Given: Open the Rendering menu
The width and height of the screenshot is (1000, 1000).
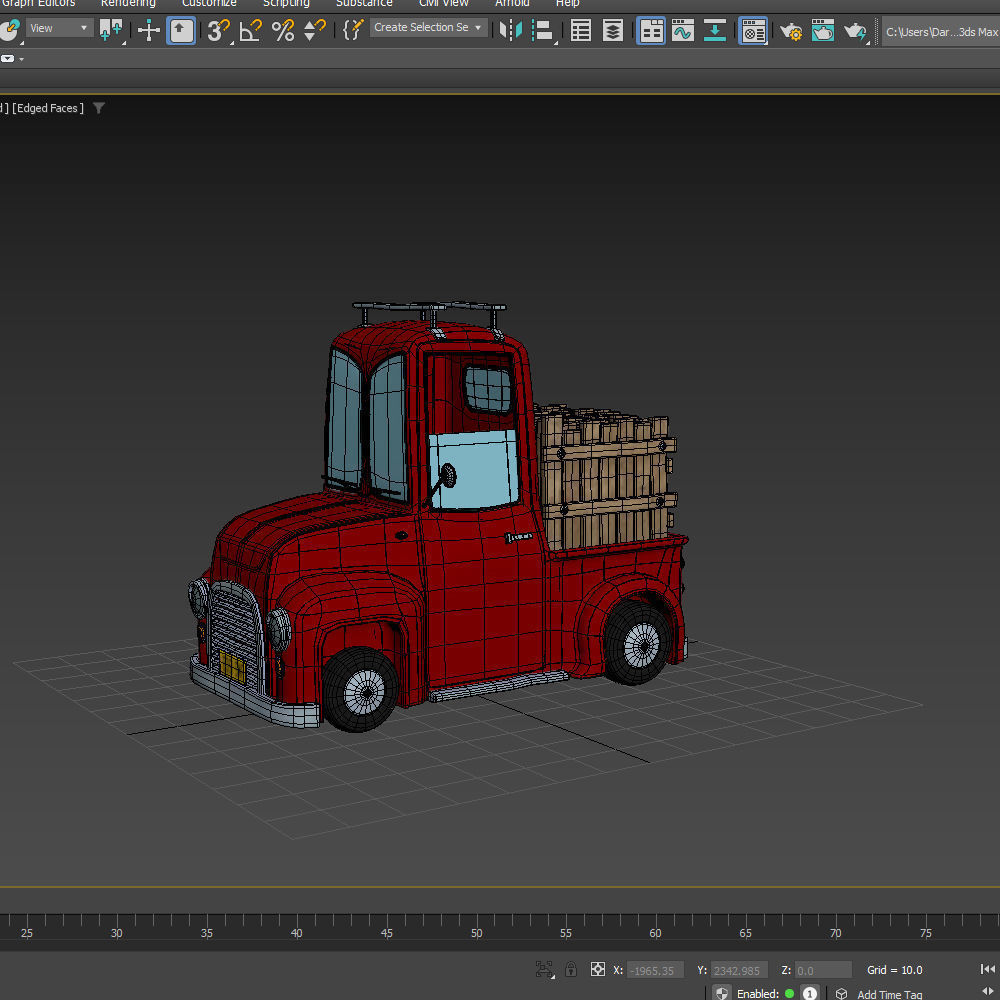Looking at the screenshot, I should tap(128, 4).
